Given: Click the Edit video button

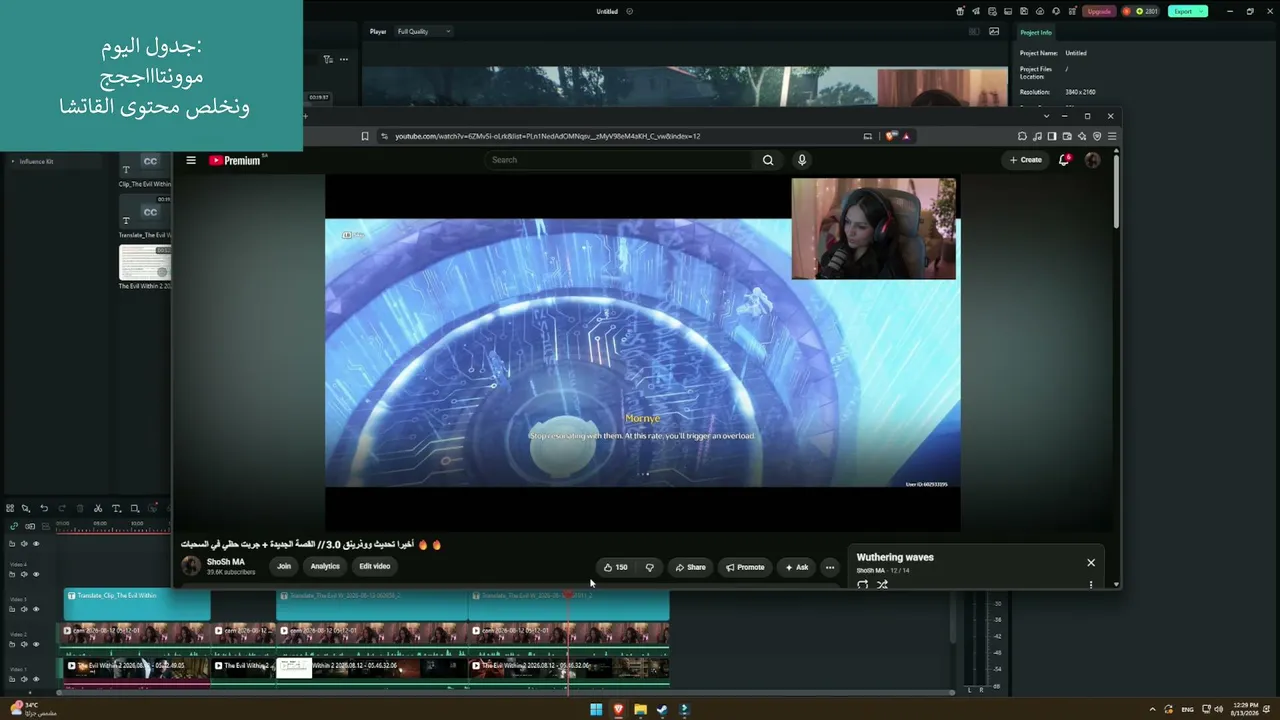Looking at the screenshot, I should [x=375, y=566].
